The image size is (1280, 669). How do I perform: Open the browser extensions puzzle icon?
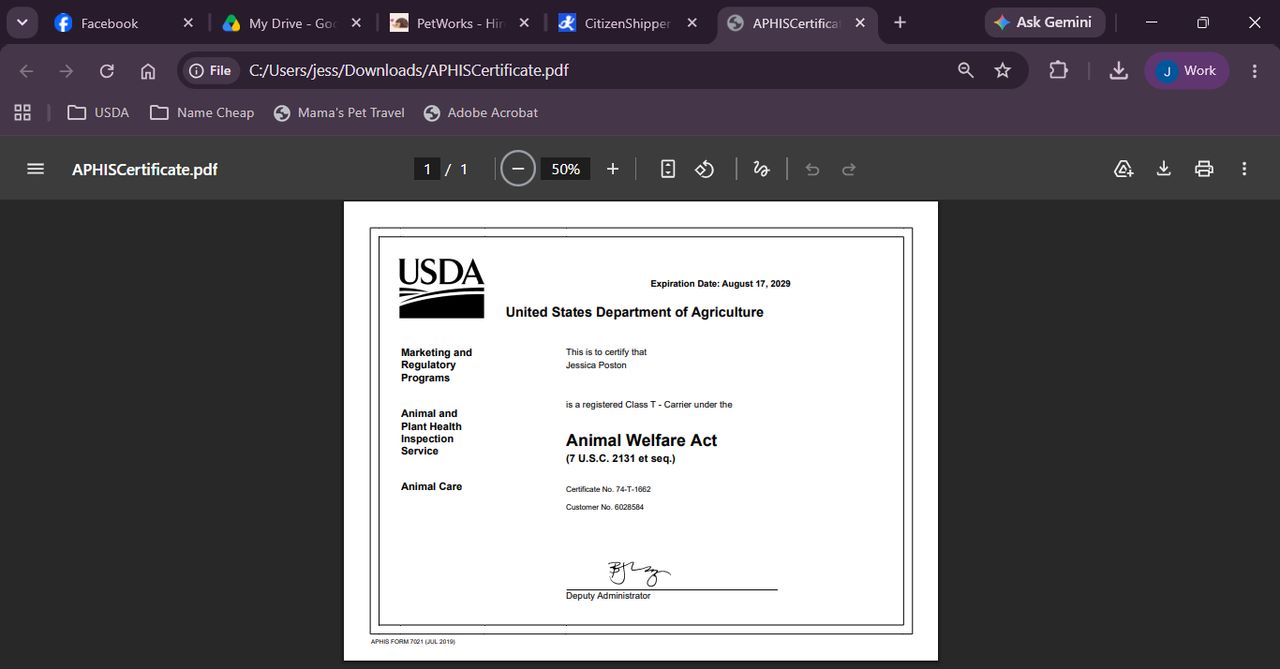coord(1058,70)
